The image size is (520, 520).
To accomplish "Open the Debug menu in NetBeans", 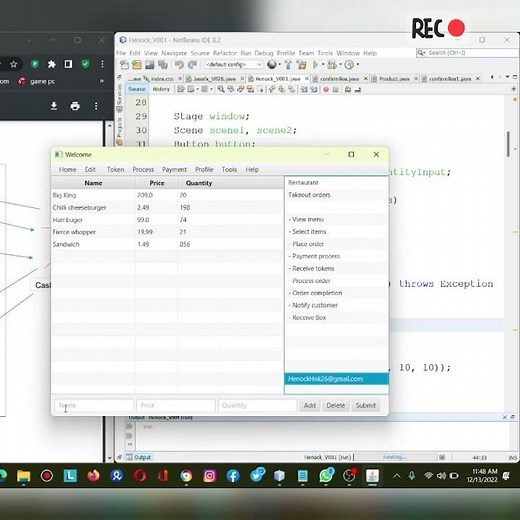I will coord(264,53).
